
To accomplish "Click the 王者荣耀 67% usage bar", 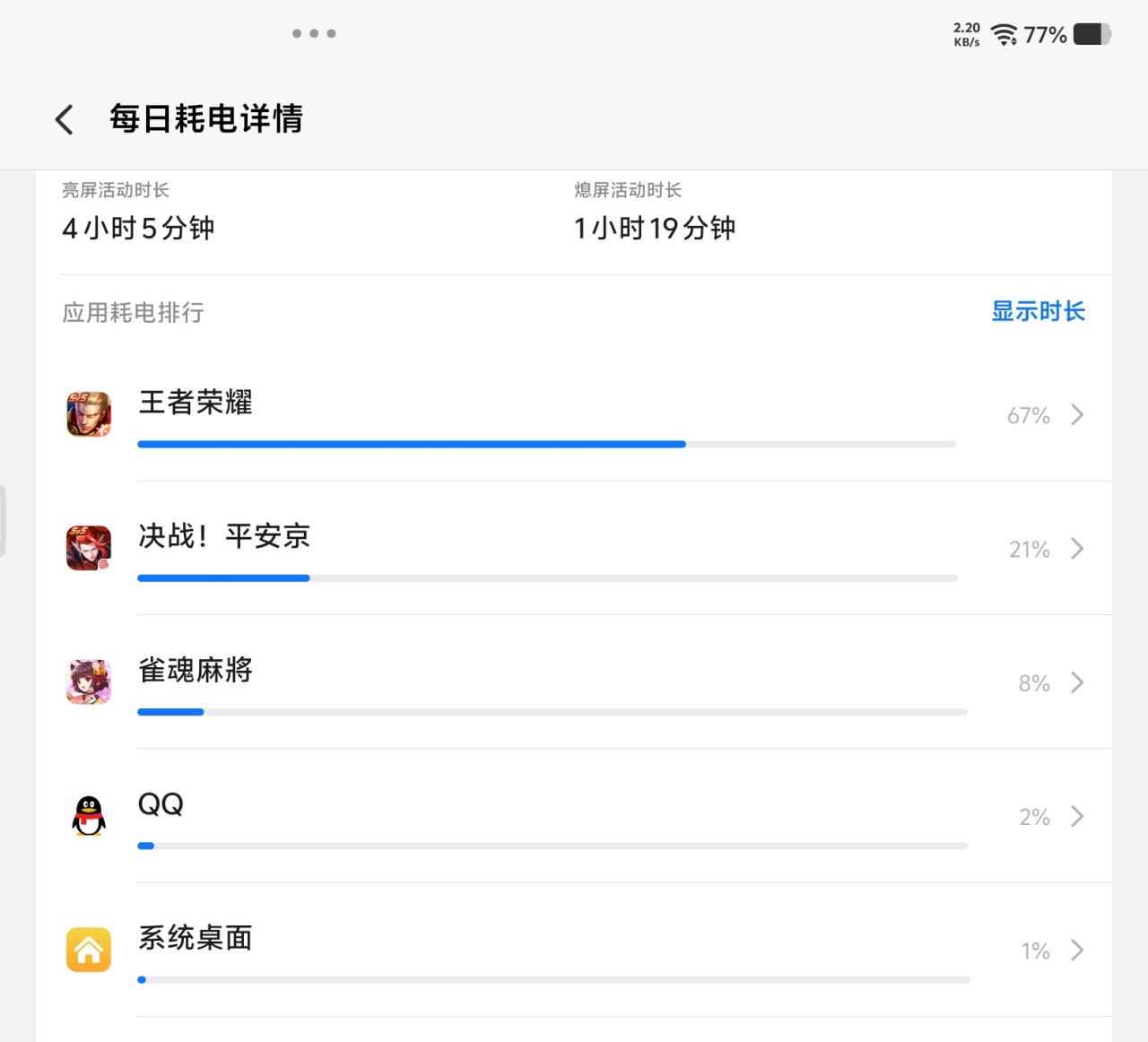I will pos(546,444).
